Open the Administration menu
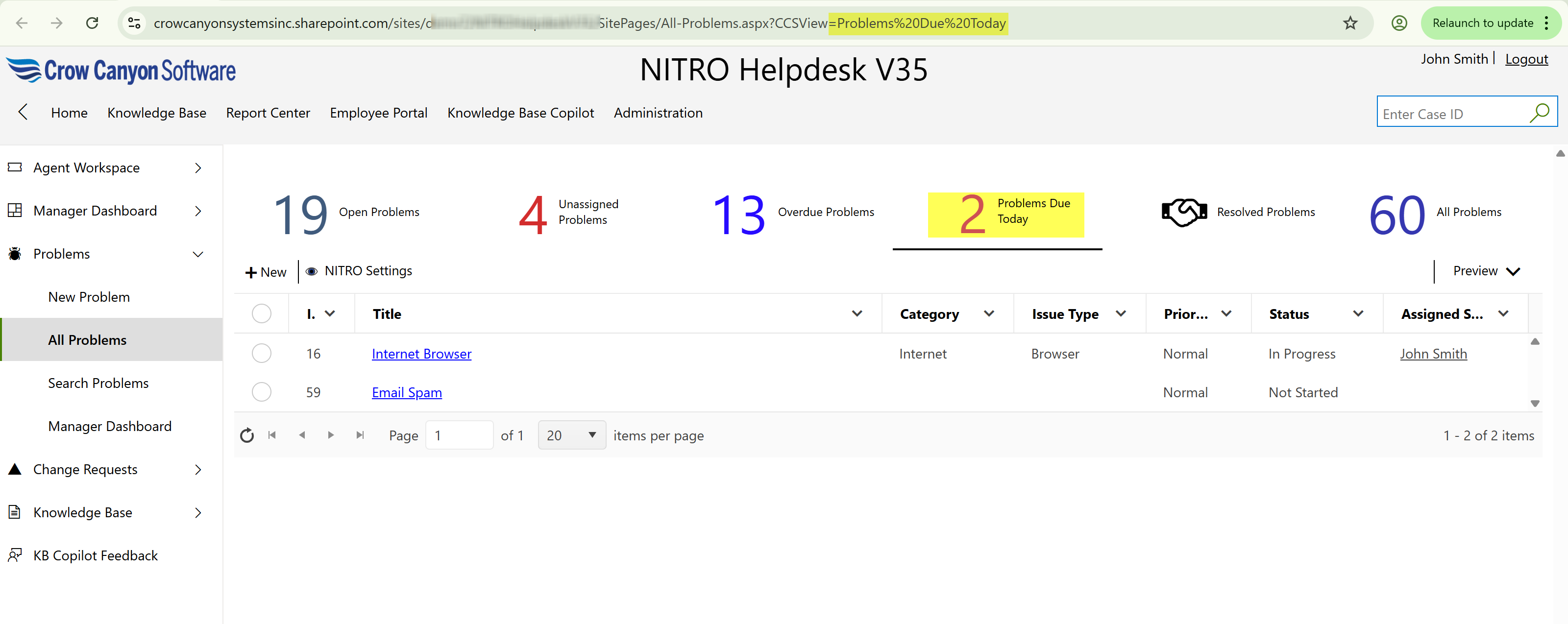This screenshot has height=624, width=1568. click(x=658, y=113)
